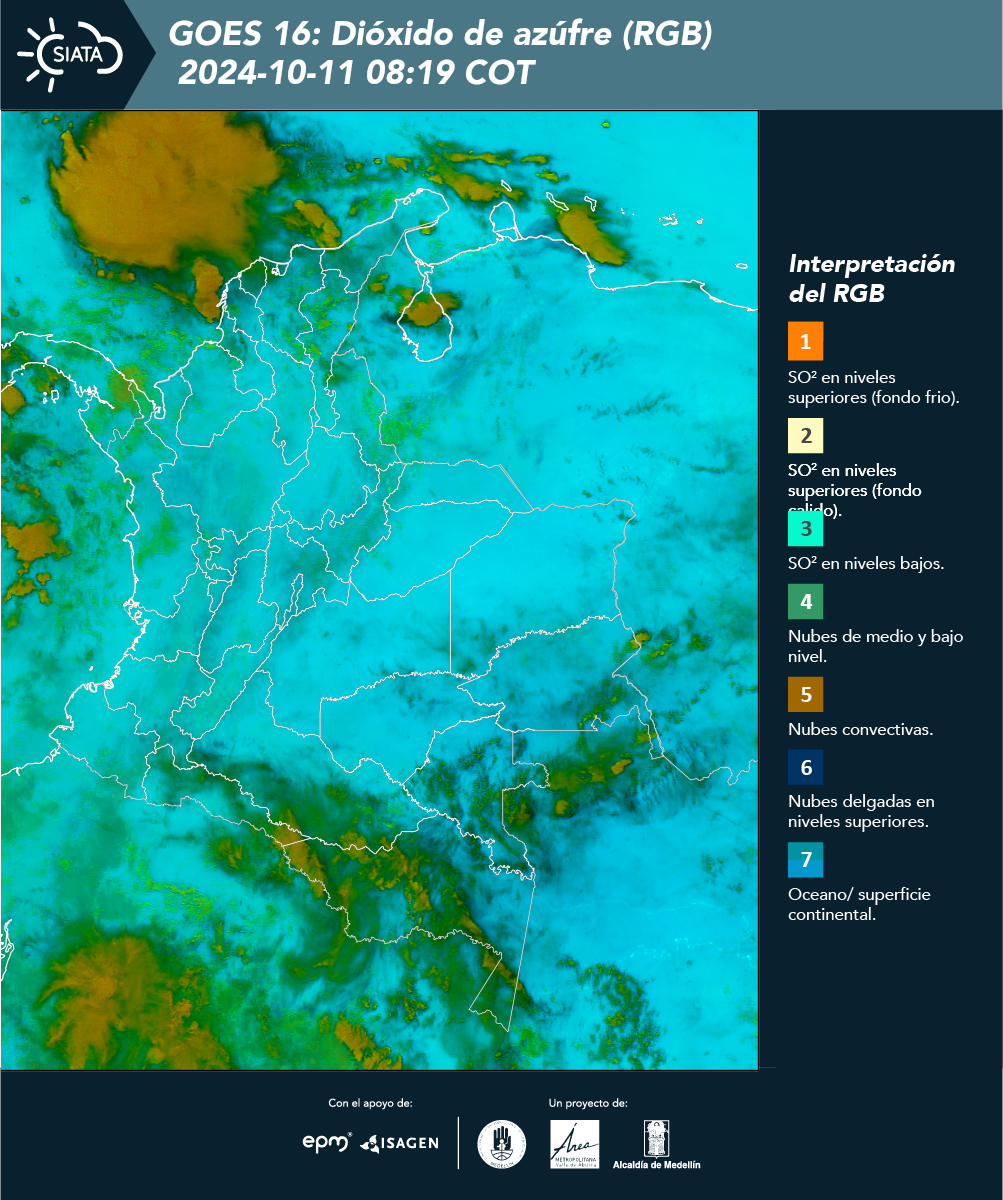Click the Alcaldía de Medellín logo

point(656,1144)
